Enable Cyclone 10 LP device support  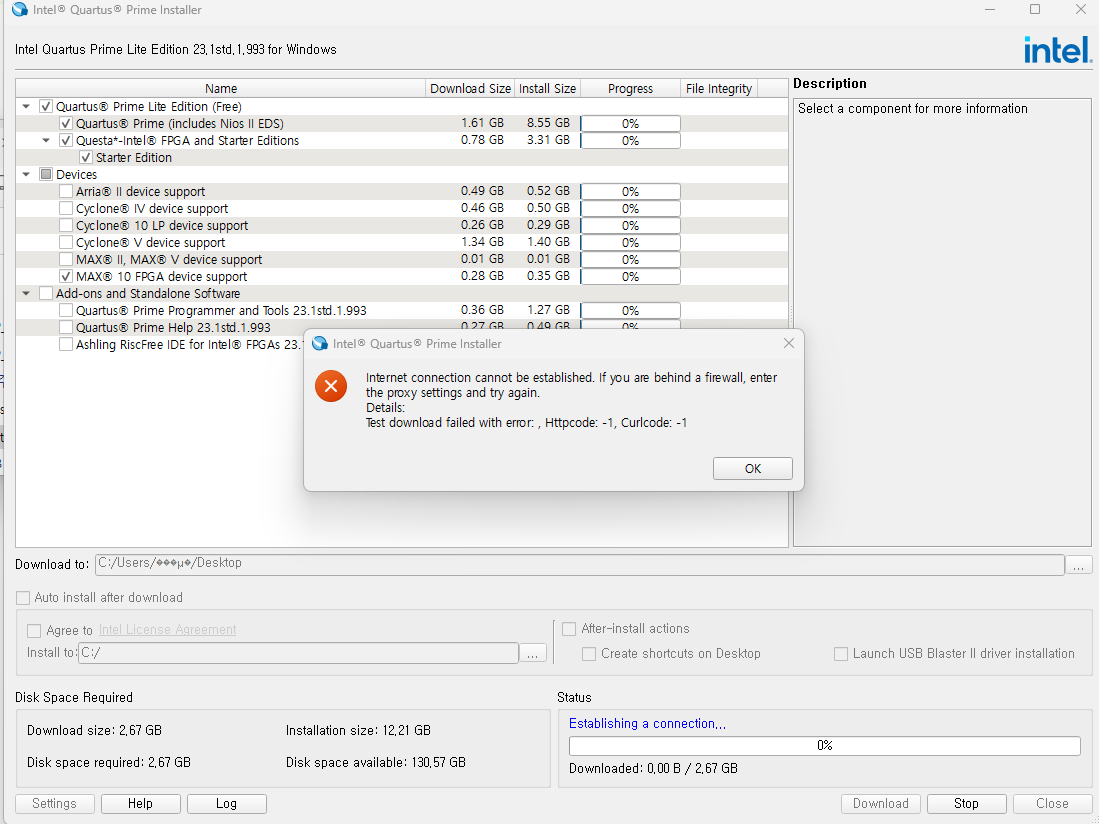point(66,226)
